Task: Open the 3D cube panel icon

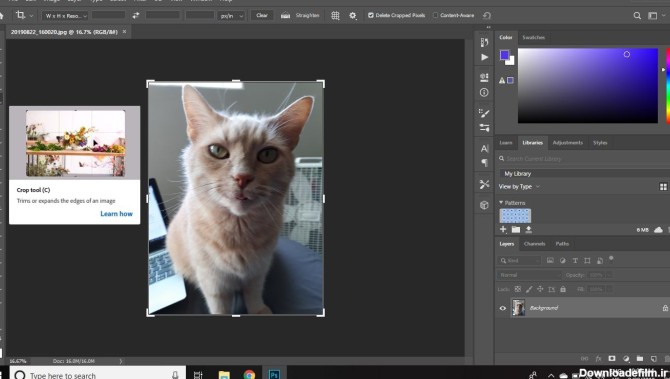Action: pyautogui.click(x=484, y=205)
